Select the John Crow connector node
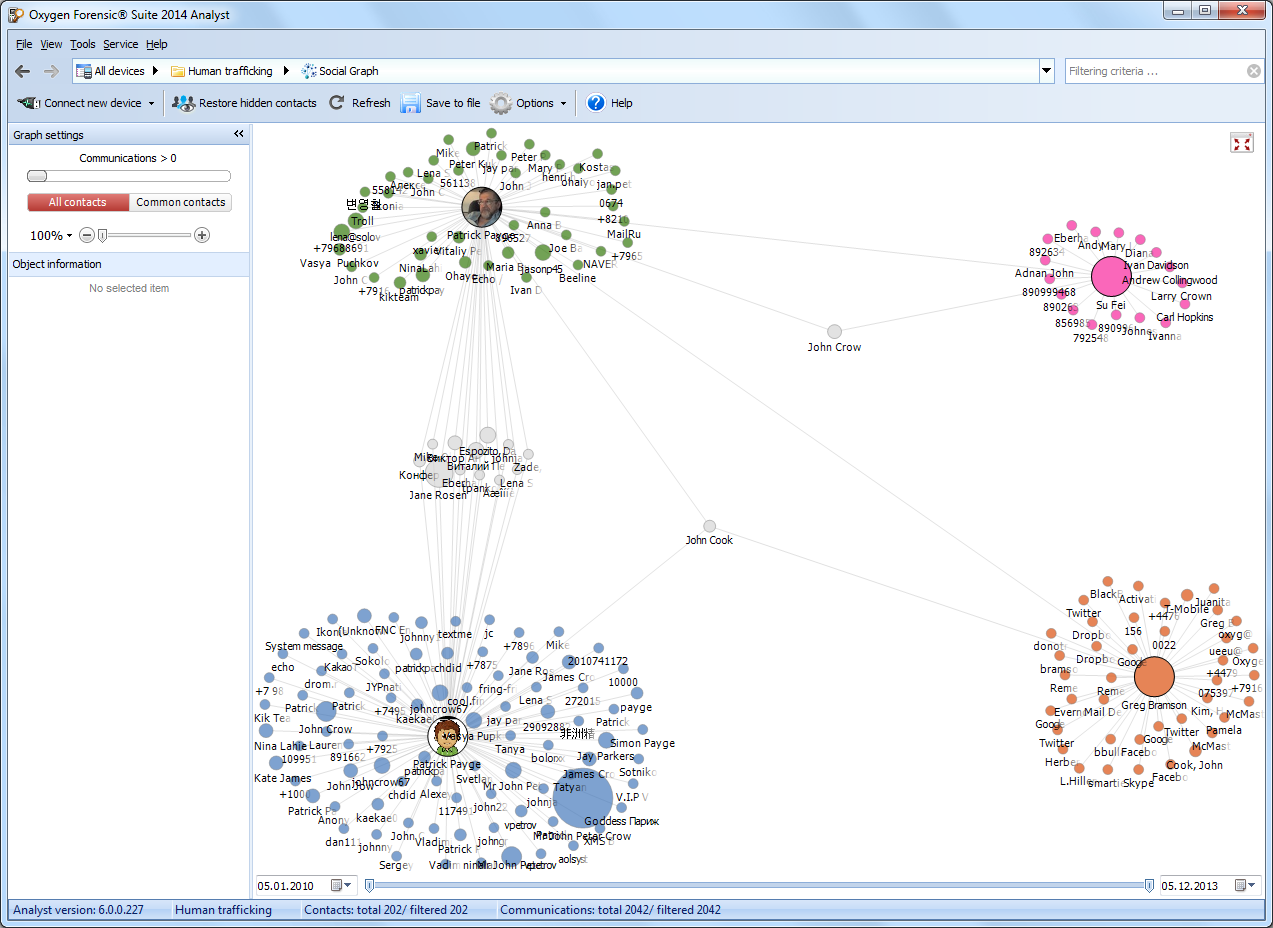Screen dimensions: 1273x928 834,331
